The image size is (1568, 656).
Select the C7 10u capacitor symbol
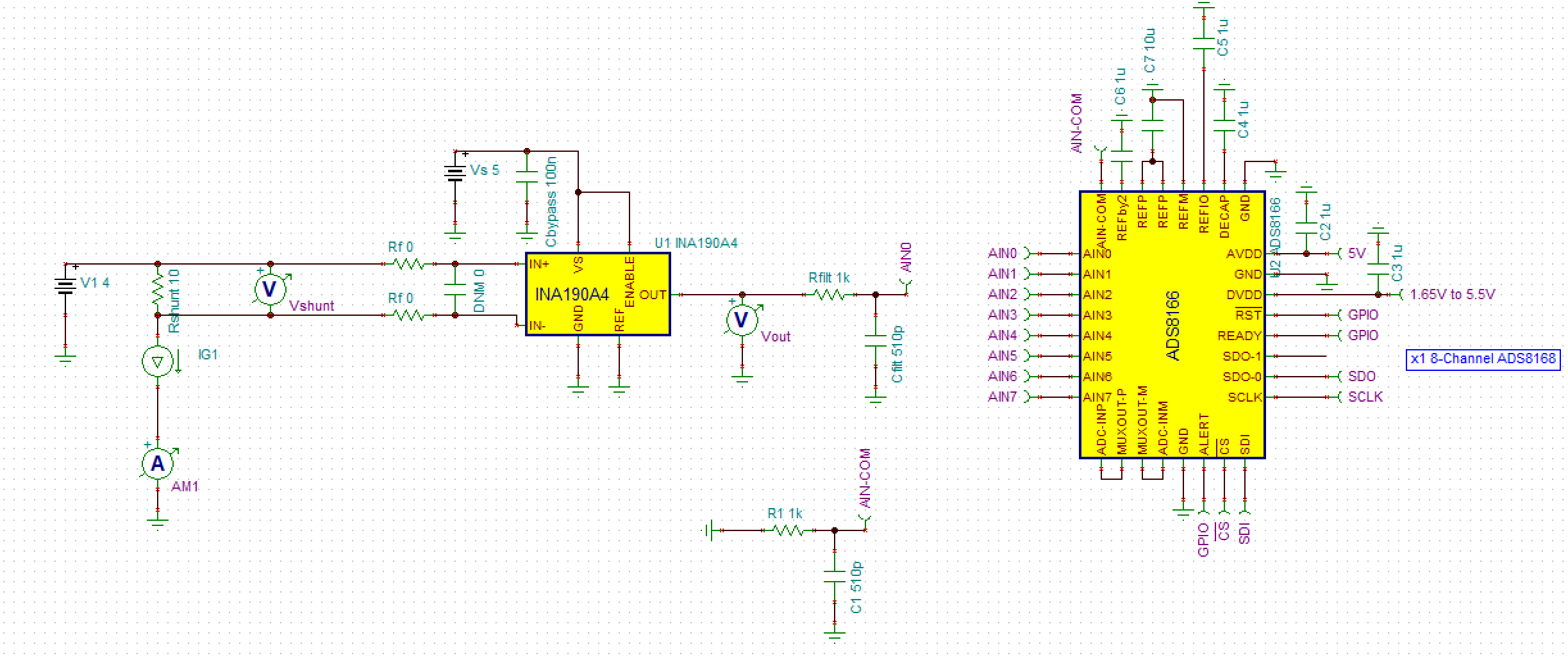coord(1153,126)
